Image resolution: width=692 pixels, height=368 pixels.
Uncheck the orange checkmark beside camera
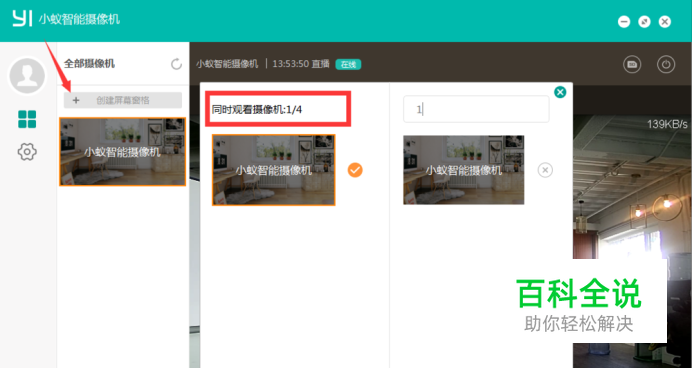point(355,170)
